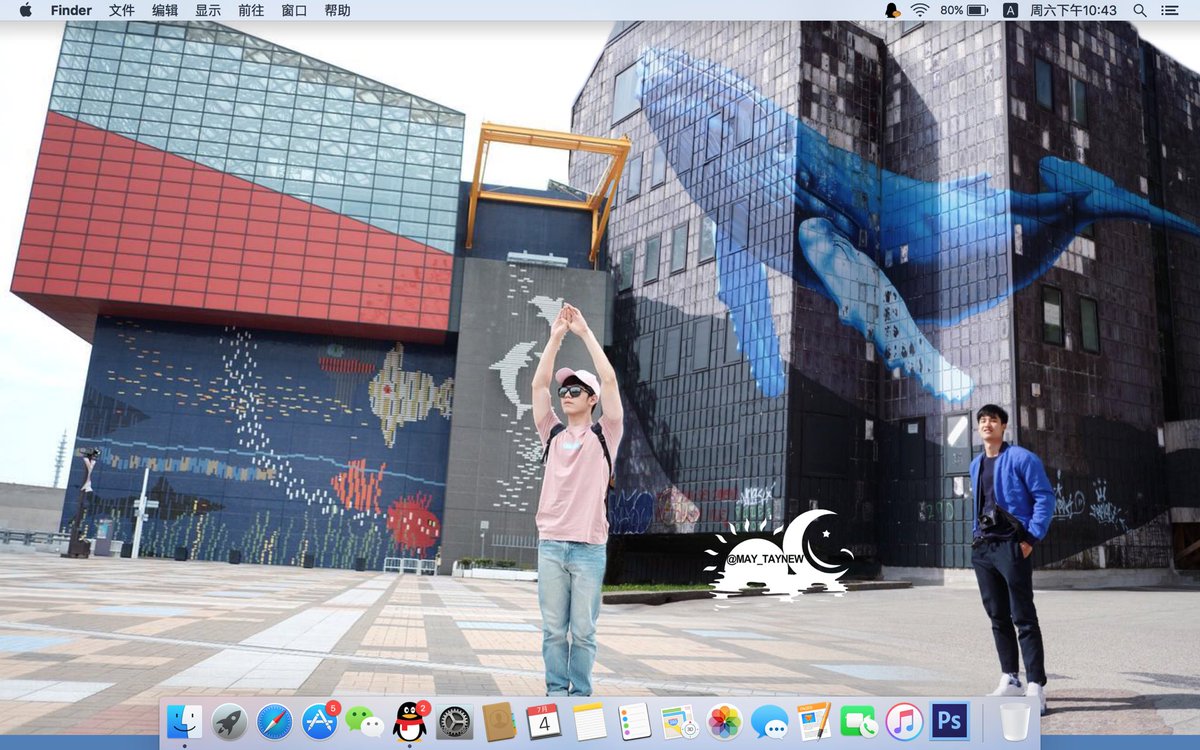This screenshot has width=1200, height=750.
Task: Open the 显示 menu
Action: pyautogui.click(x=208, y=10)
